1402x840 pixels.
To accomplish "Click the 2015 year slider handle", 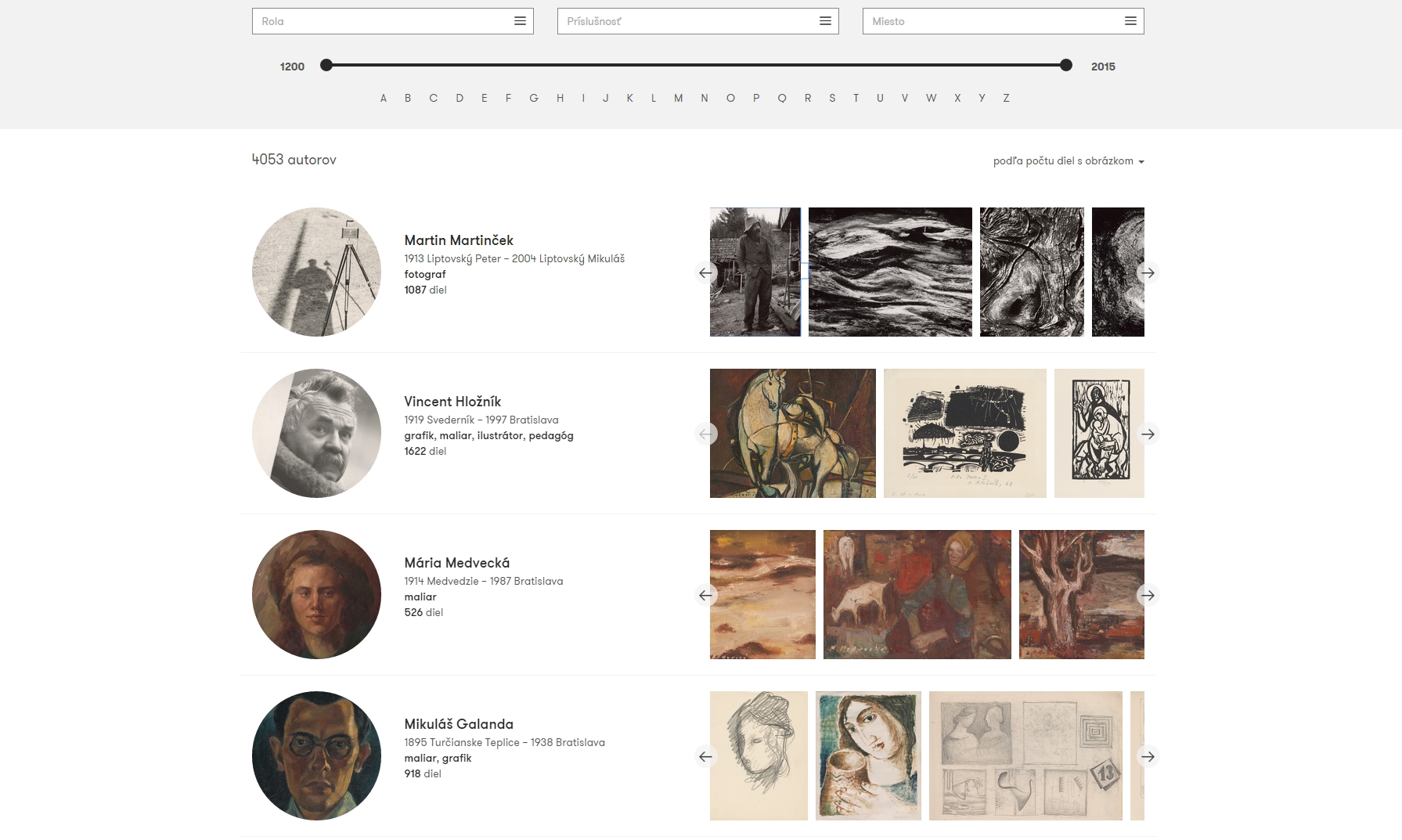I will coord(1065,65).
